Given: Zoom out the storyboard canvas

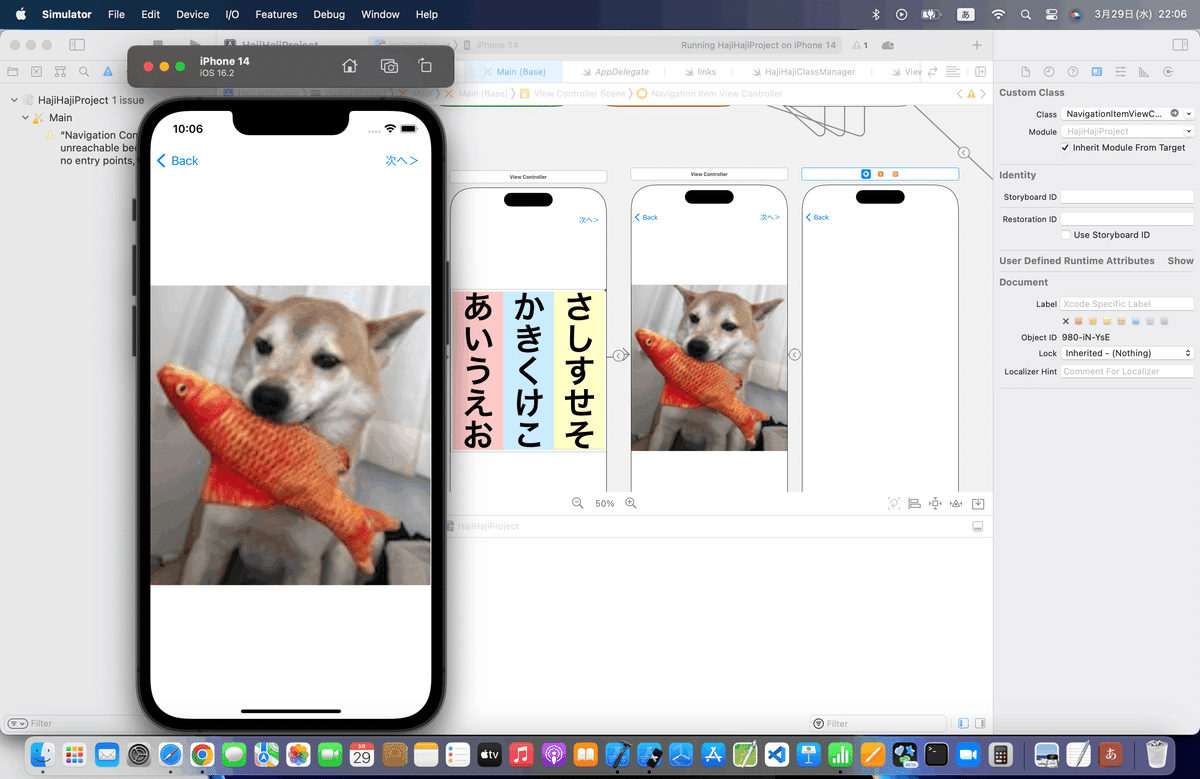Looking at the screenshot, I should click(577, 503).
